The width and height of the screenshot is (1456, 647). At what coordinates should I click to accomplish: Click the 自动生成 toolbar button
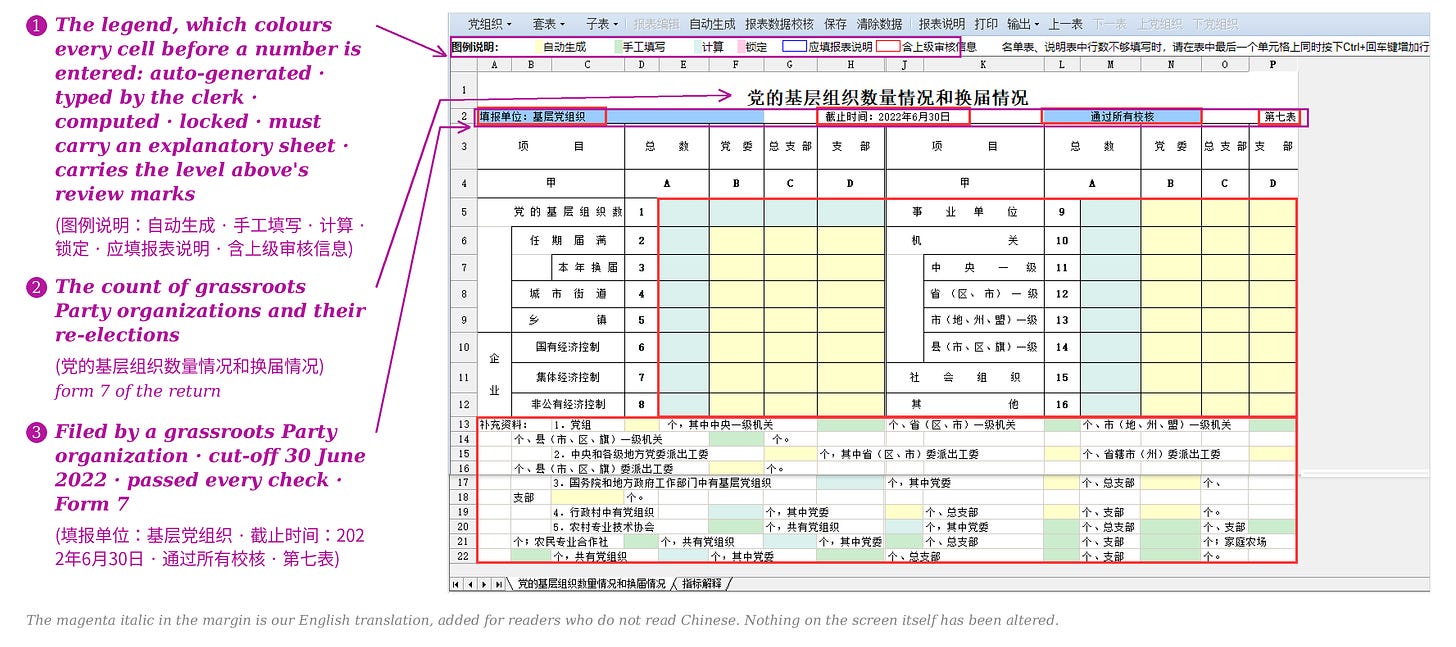pyautogui.click(x=712, y=24)
